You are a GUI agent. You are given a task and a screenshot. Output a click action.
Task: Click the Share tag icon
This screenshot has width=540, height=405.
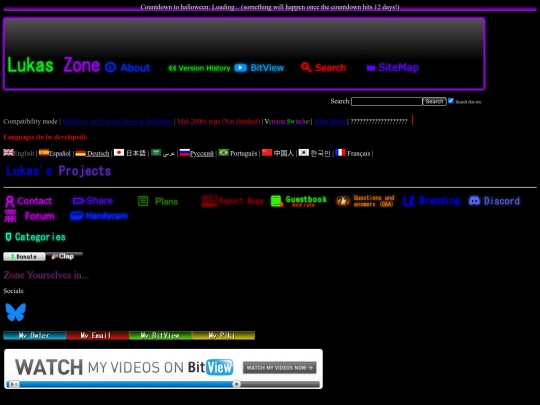tap(78, 201)
